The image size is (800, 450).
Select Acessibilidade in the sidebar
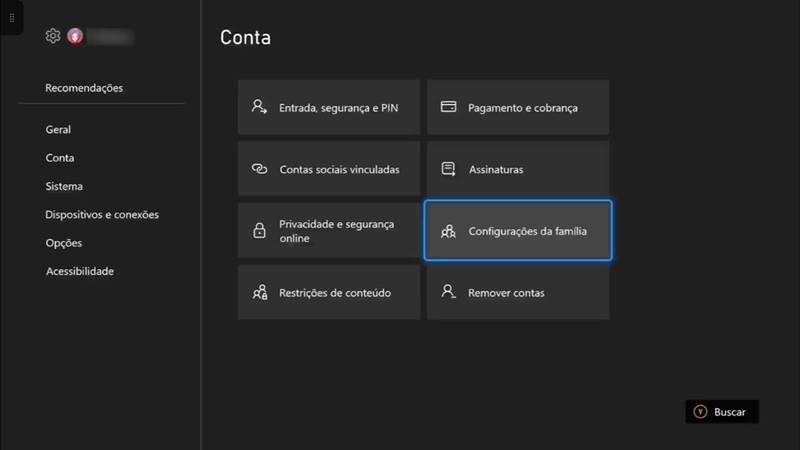pos(80,271)
